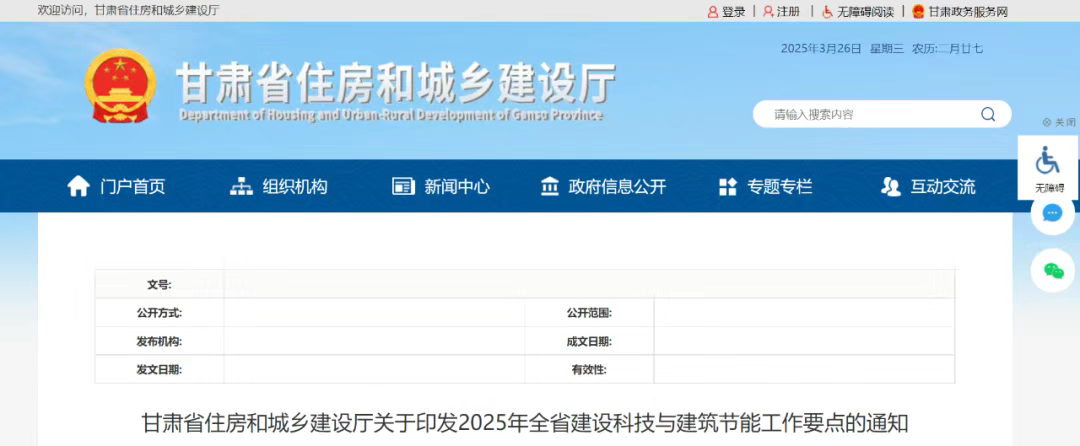Screen dimensions: 1080x446
Task: Click the people icon beside 互动交流
Action: click(891, 187)
